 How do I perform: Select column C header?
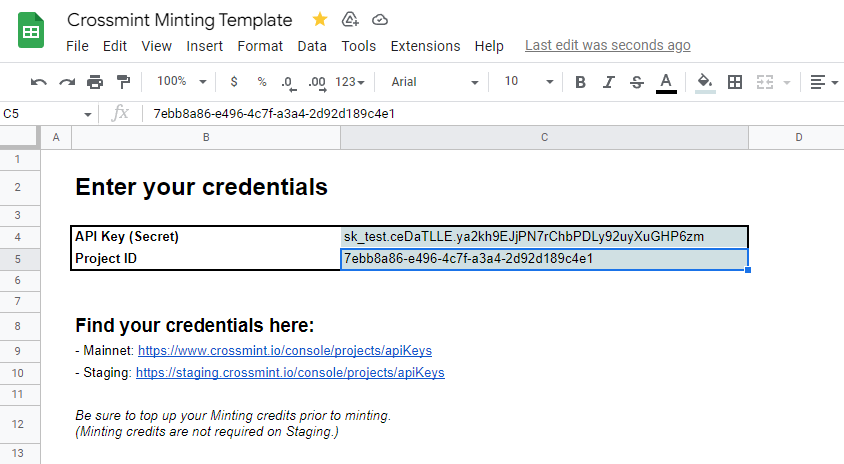pyautogui.click(x=544, y=137)
